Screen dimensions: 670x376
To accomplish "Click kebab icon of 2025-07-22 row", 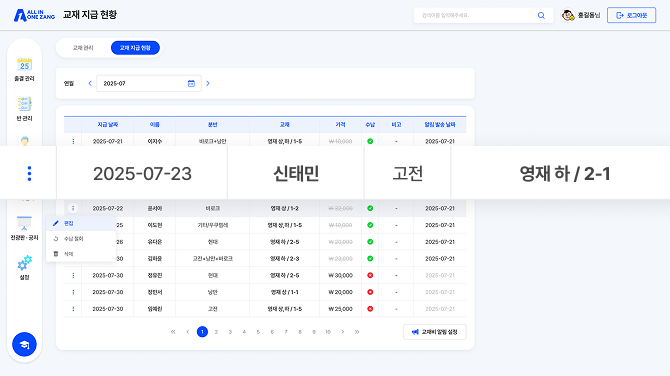I will coord(73,209).
